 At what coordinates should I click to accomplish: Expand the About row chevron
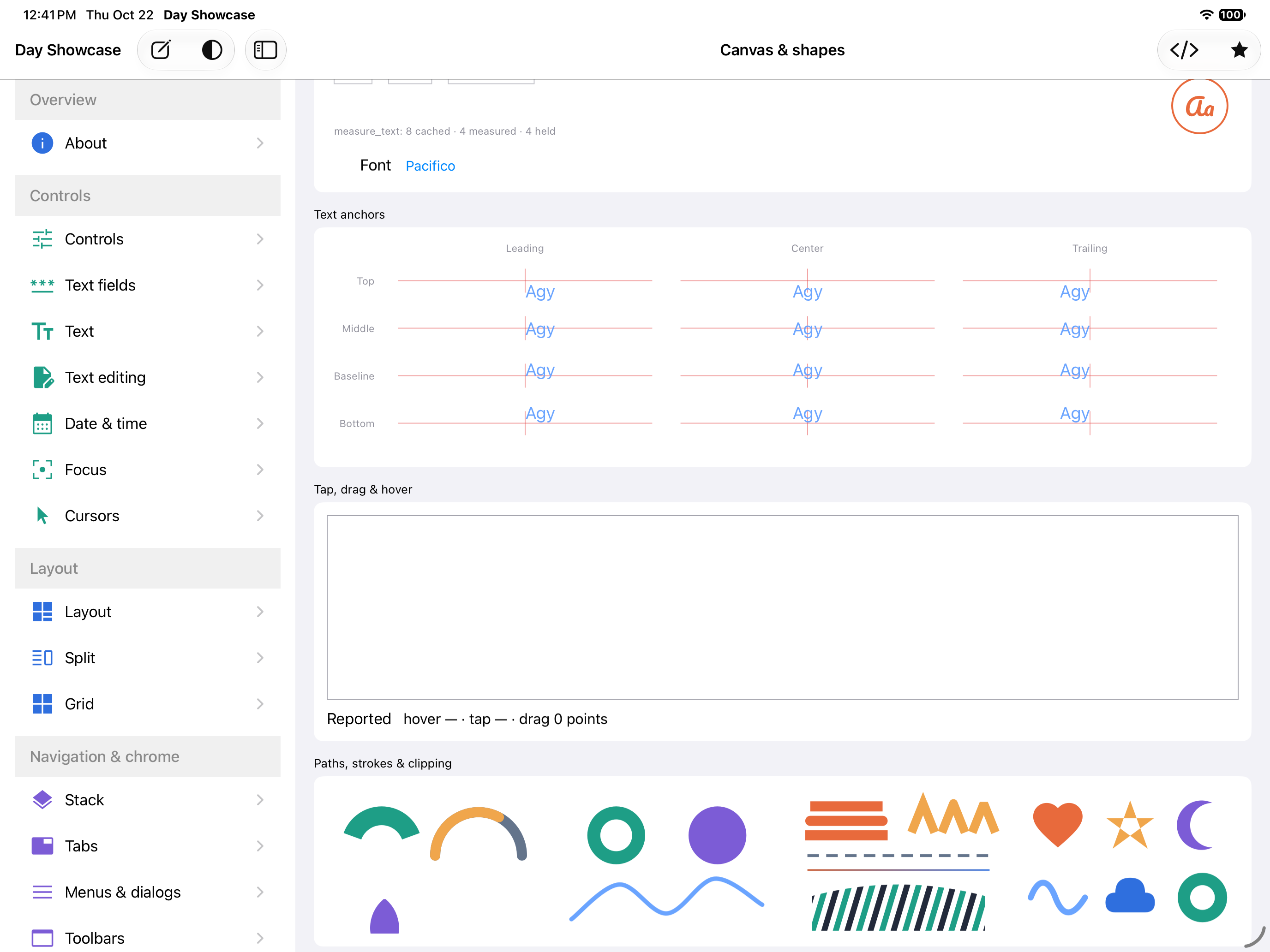tap(260, 143)
